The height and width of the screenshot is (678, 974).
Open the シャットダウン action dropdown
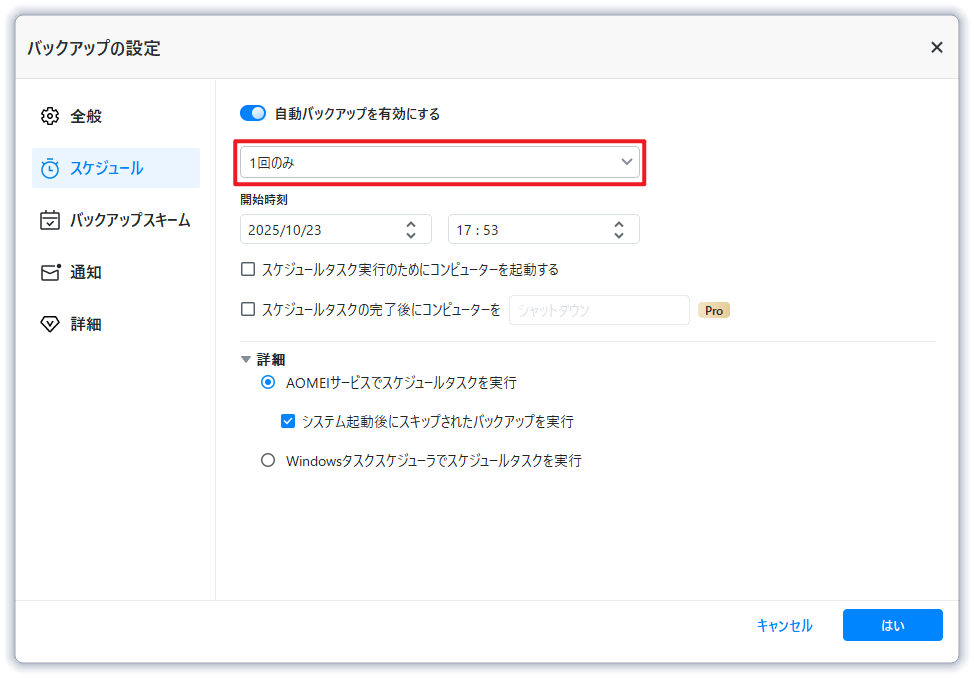tap(599, 309)
